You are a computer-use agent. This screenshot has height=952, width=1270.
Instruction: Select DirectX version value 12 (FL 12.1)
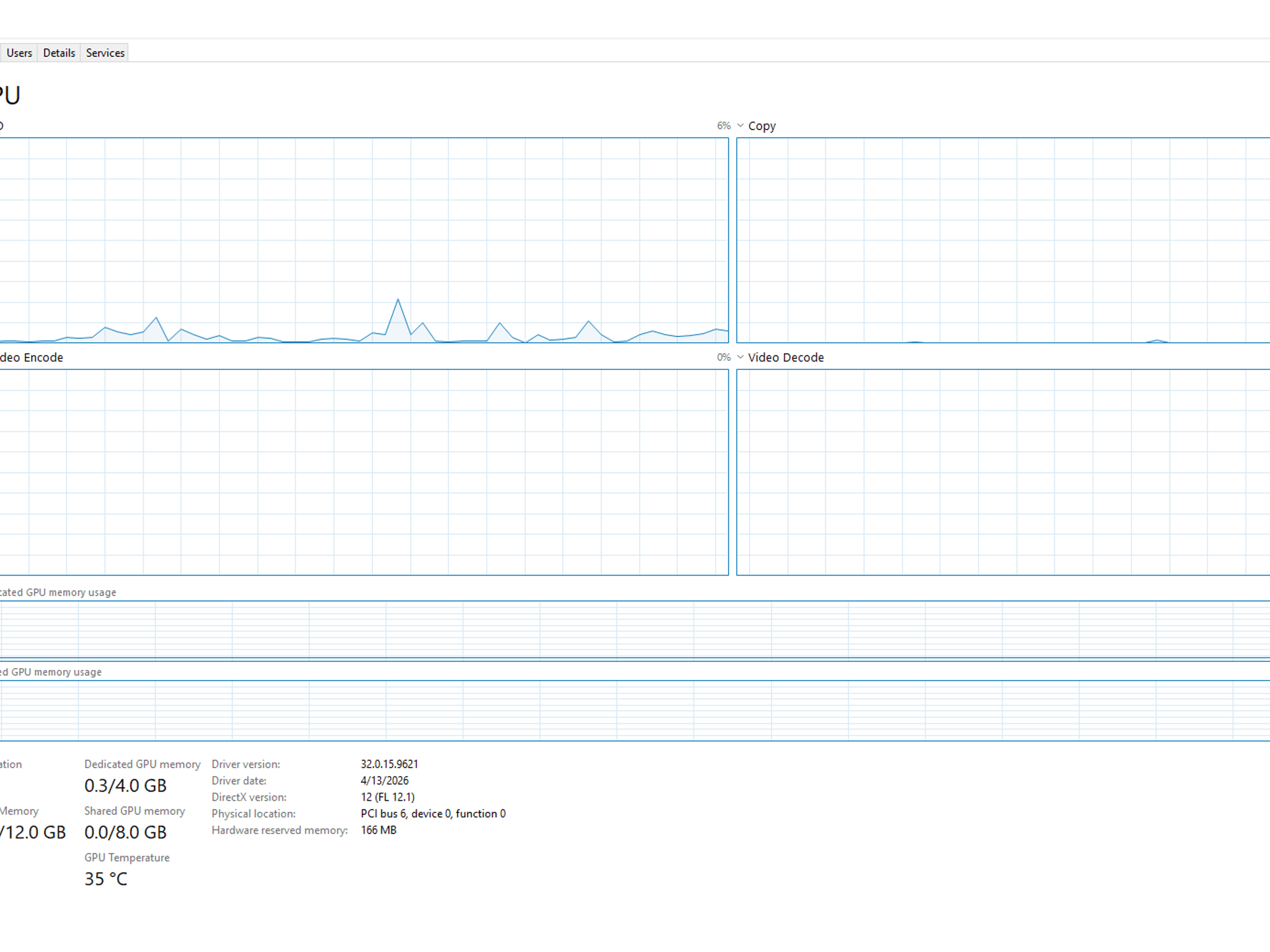coord(388,797)
